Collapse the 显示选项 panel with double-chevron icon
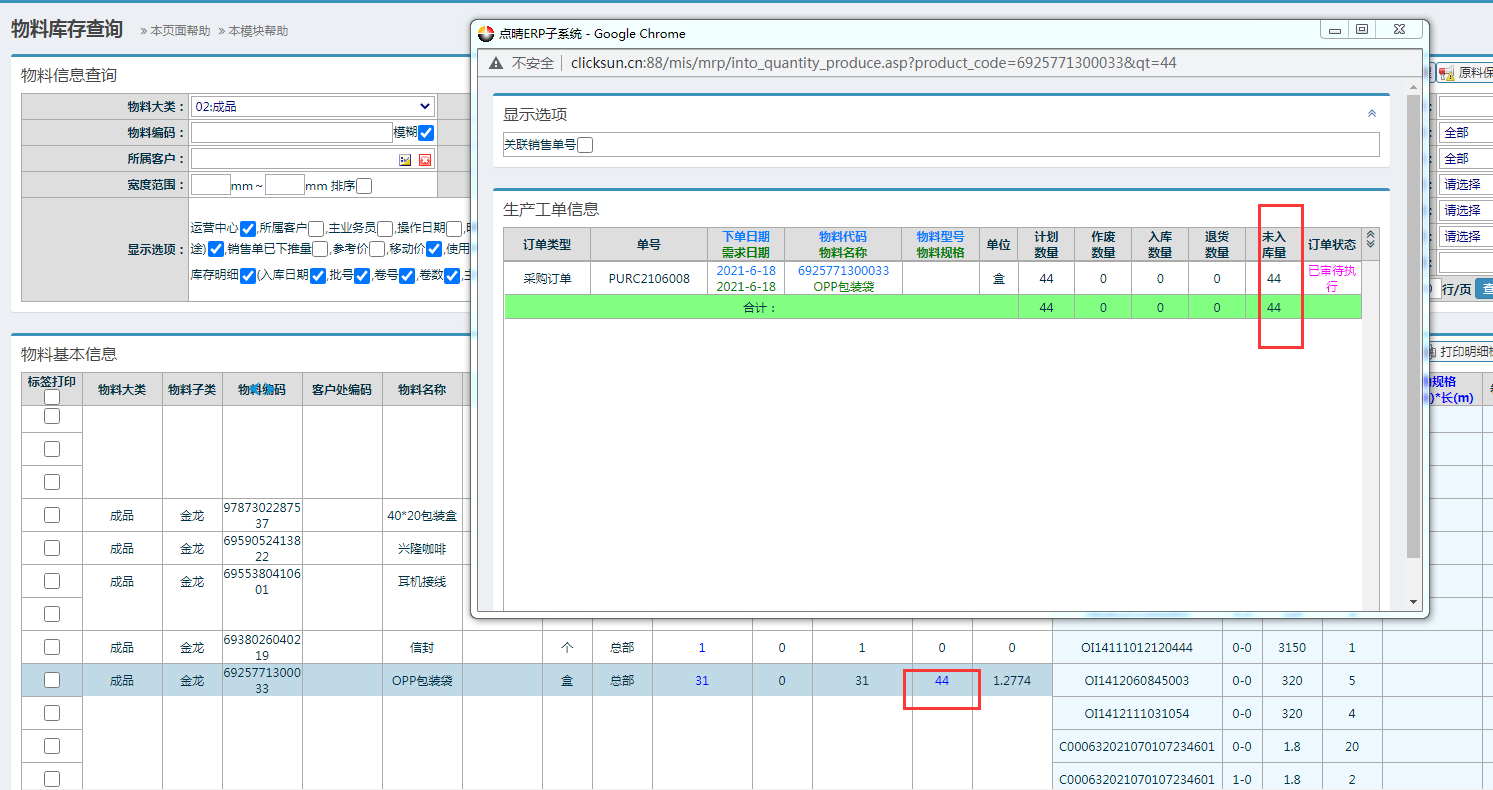 1372,114
